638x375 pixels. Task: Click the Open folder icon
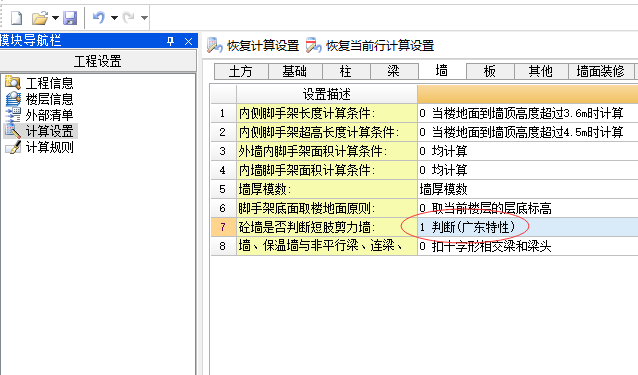(40, 18)
